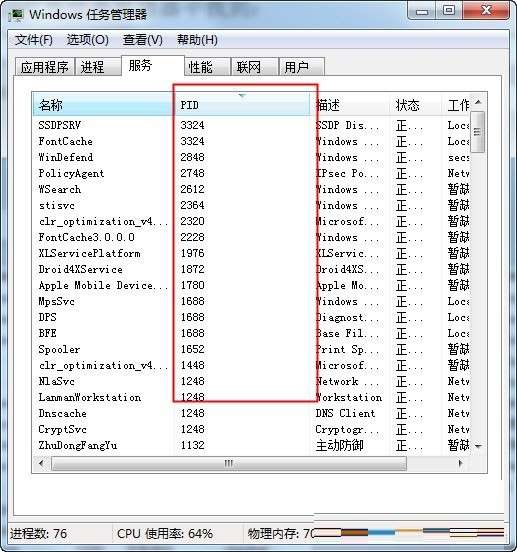
Task: Close the Task Manager window
Action: [486, 11]
